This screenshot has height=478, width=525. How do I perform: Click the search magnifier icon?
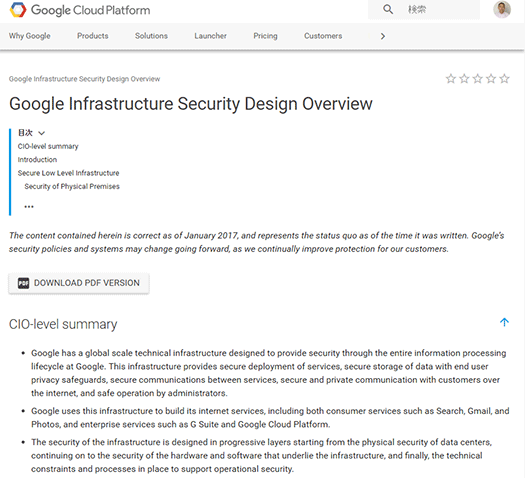click(x=388, y=9)
